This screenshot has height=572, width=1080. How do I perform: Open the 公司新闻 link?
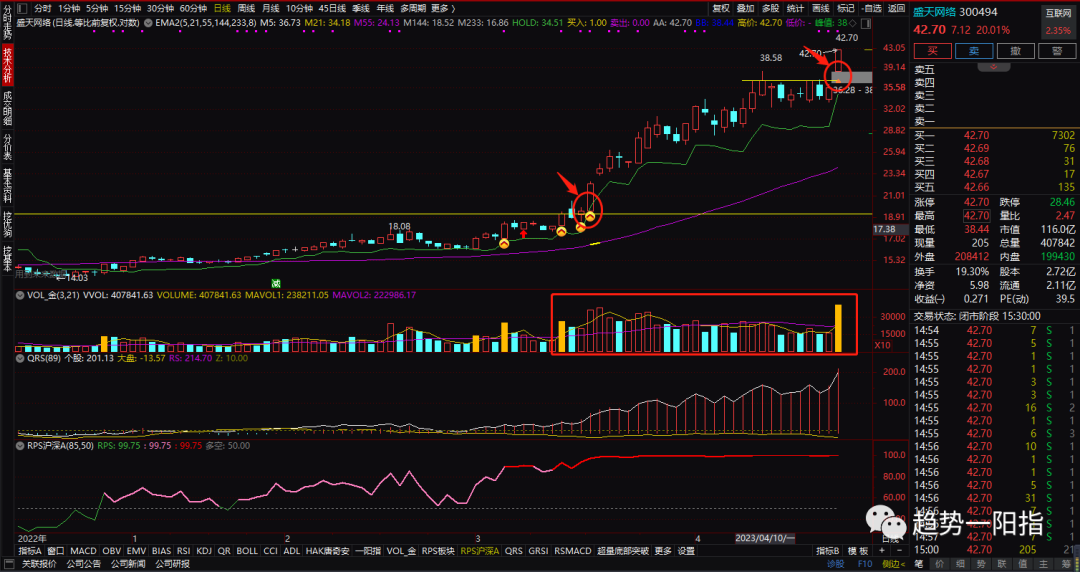127,564
